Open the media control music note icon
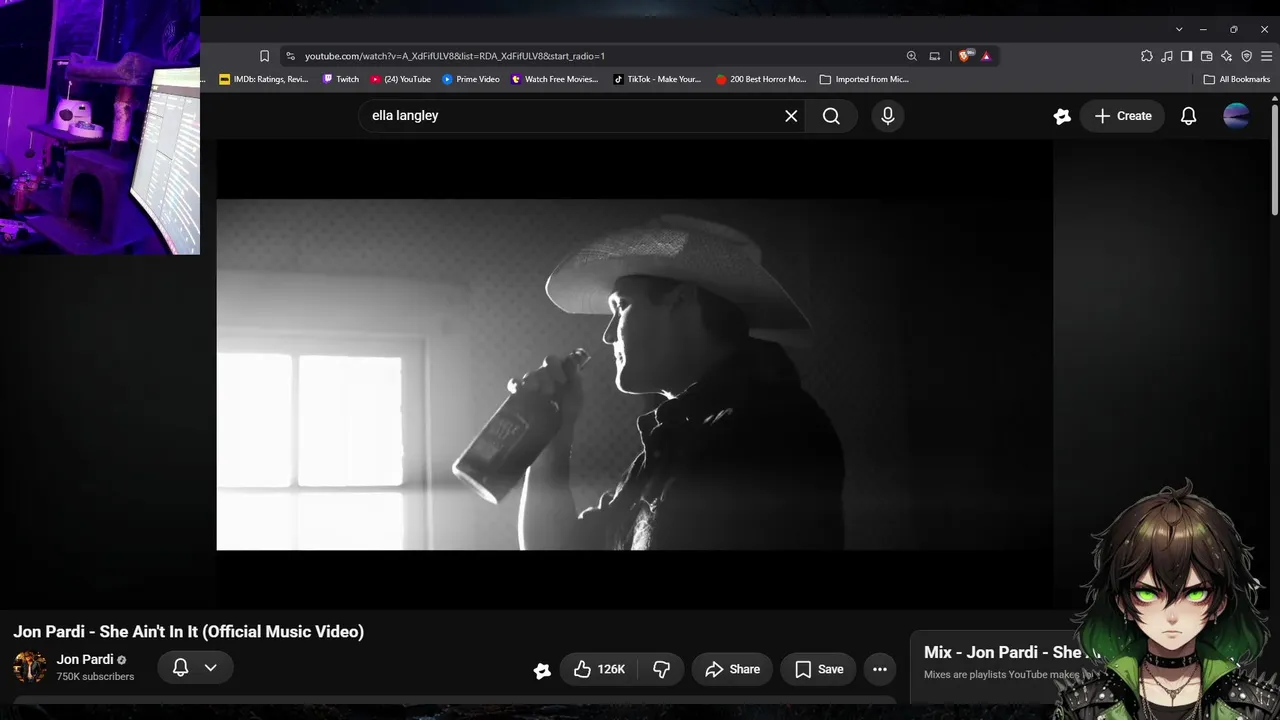 [x=1167, y=56]
